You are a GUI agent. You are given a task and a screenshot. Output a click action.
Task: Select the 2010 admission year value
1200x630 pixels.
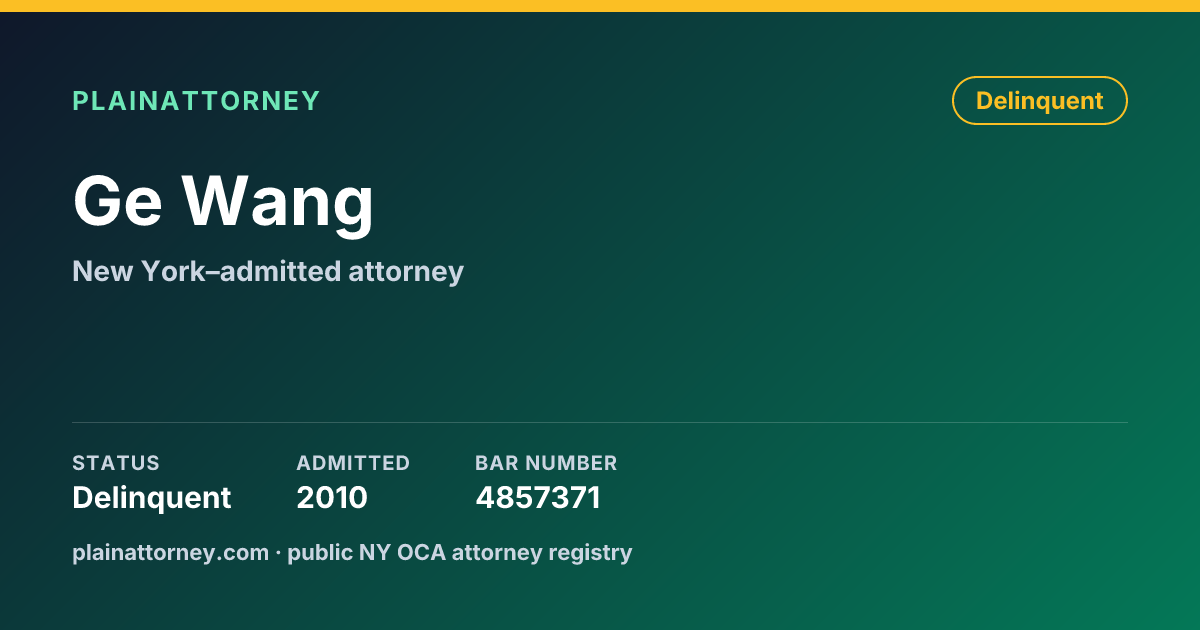332,497
